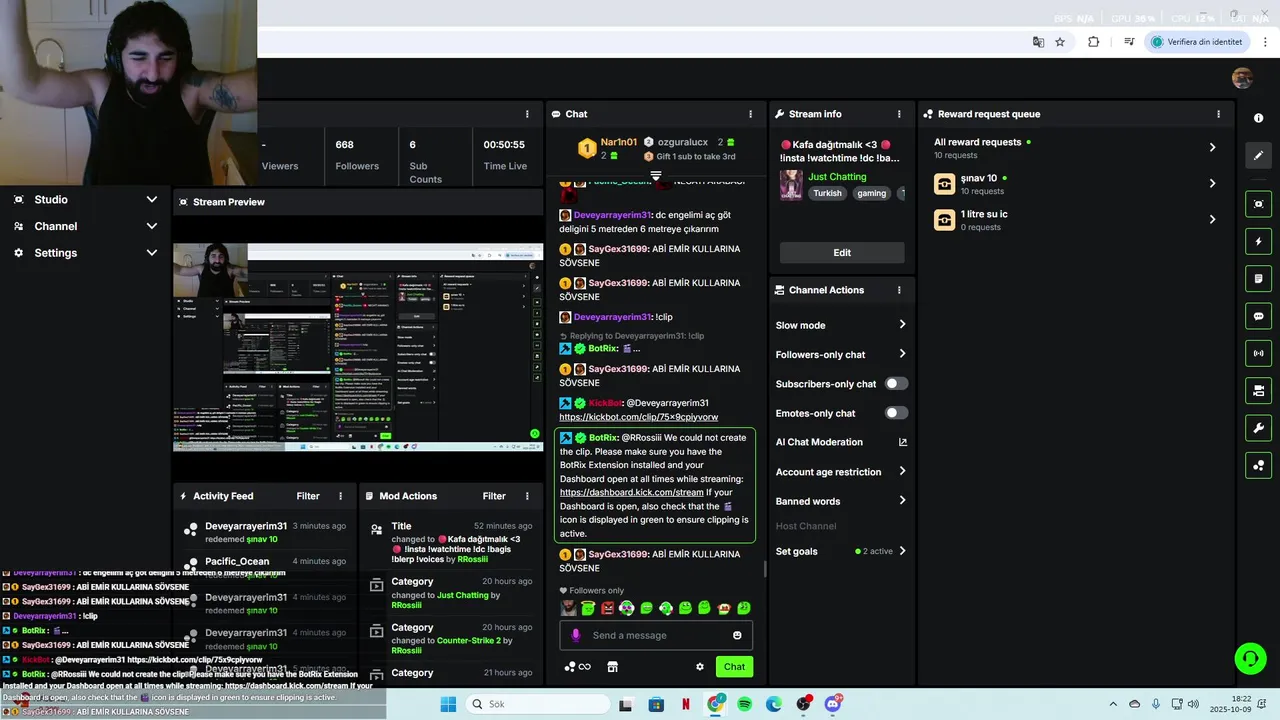Click the Send a message input field
The width and height of the screenshot is (1280, 720).
pos(656,635)
